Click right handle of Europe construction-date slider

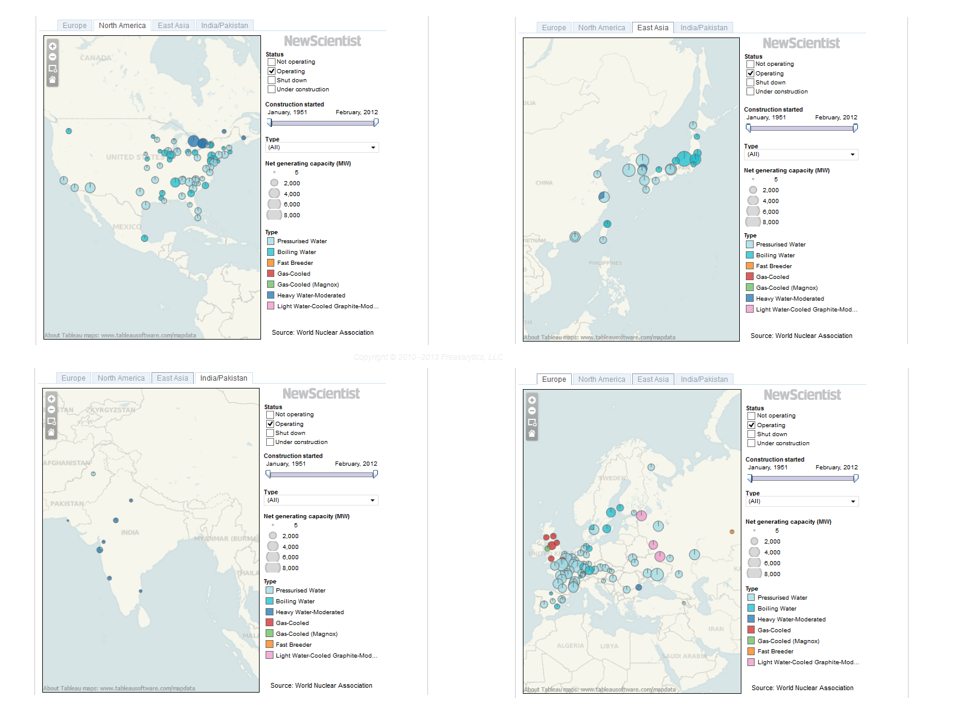(856, 478)
